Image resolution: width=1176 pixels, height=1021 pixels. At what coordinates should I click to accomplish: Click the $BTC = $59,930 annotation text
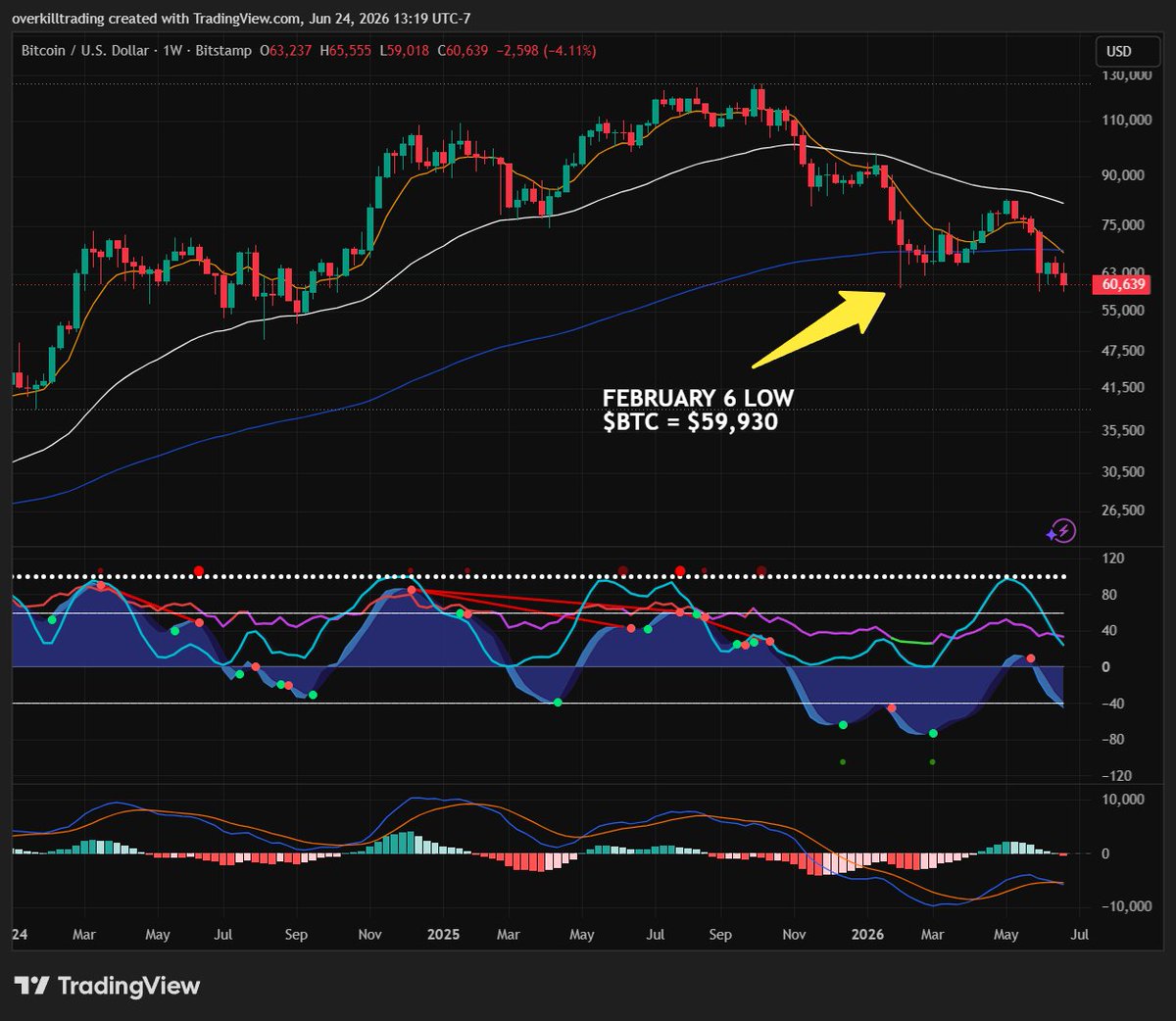(x=690, y=422)
